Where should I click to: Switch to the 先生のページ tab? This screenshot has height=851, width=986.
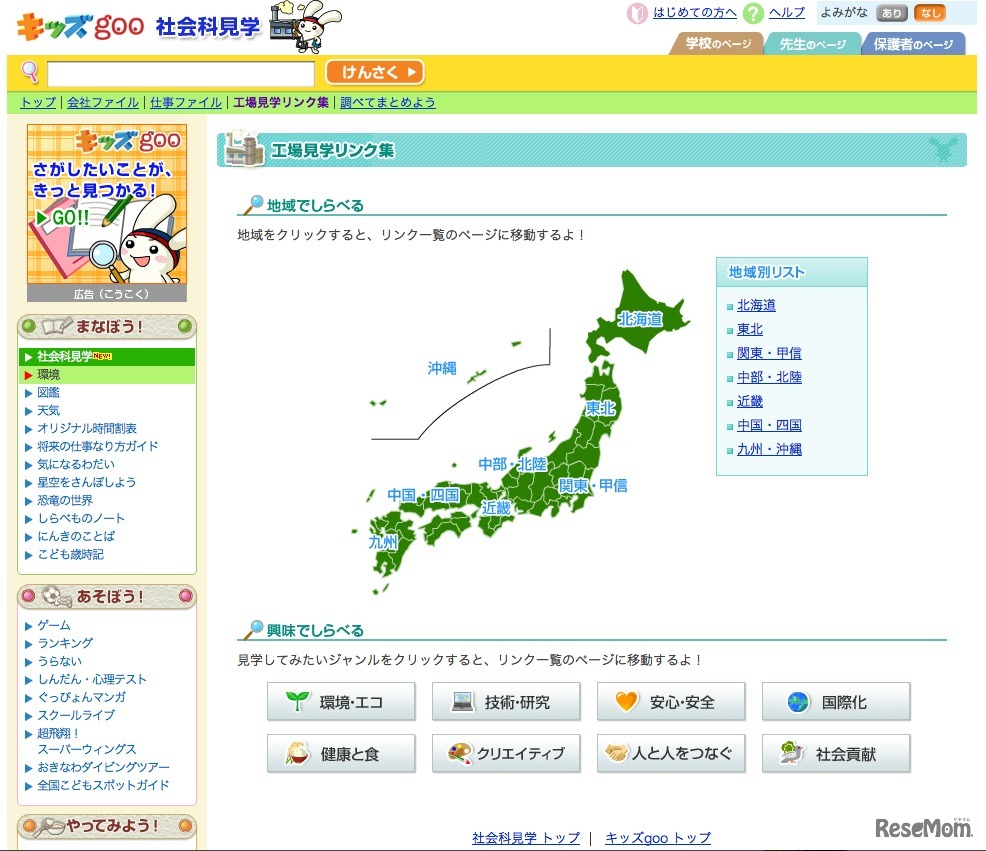812,44
